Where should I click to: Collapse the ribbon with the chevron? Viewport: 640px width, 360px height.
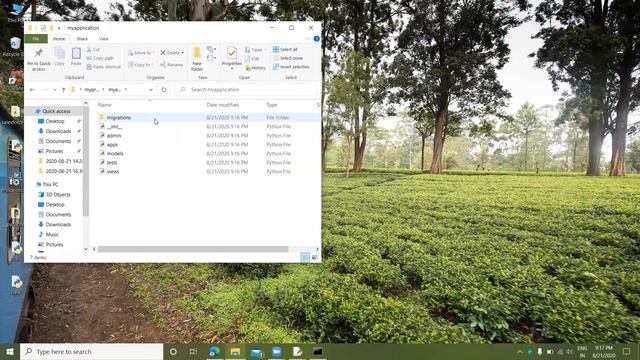(308, 39)
